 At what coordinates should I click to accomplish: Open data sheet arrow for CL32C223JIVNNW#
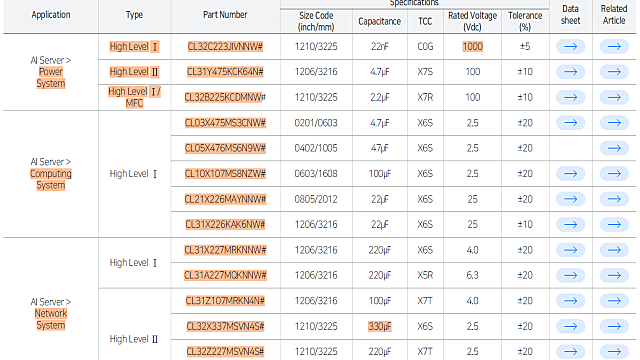(x=570, y=47)
